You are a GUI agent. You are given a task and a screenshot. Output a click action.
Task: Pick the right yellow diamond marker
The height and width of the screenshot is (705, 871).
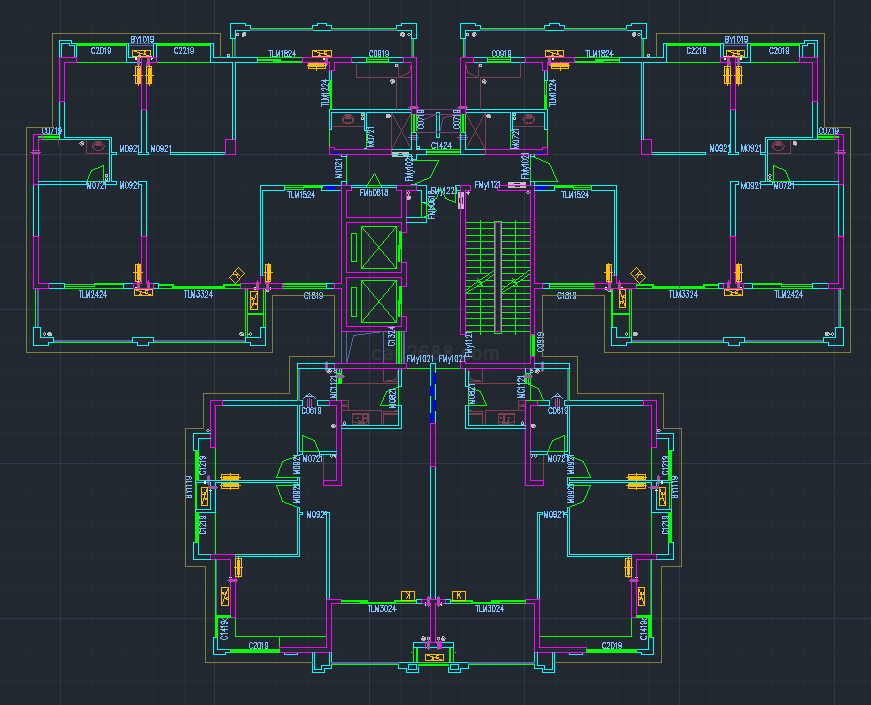(637, 275)
